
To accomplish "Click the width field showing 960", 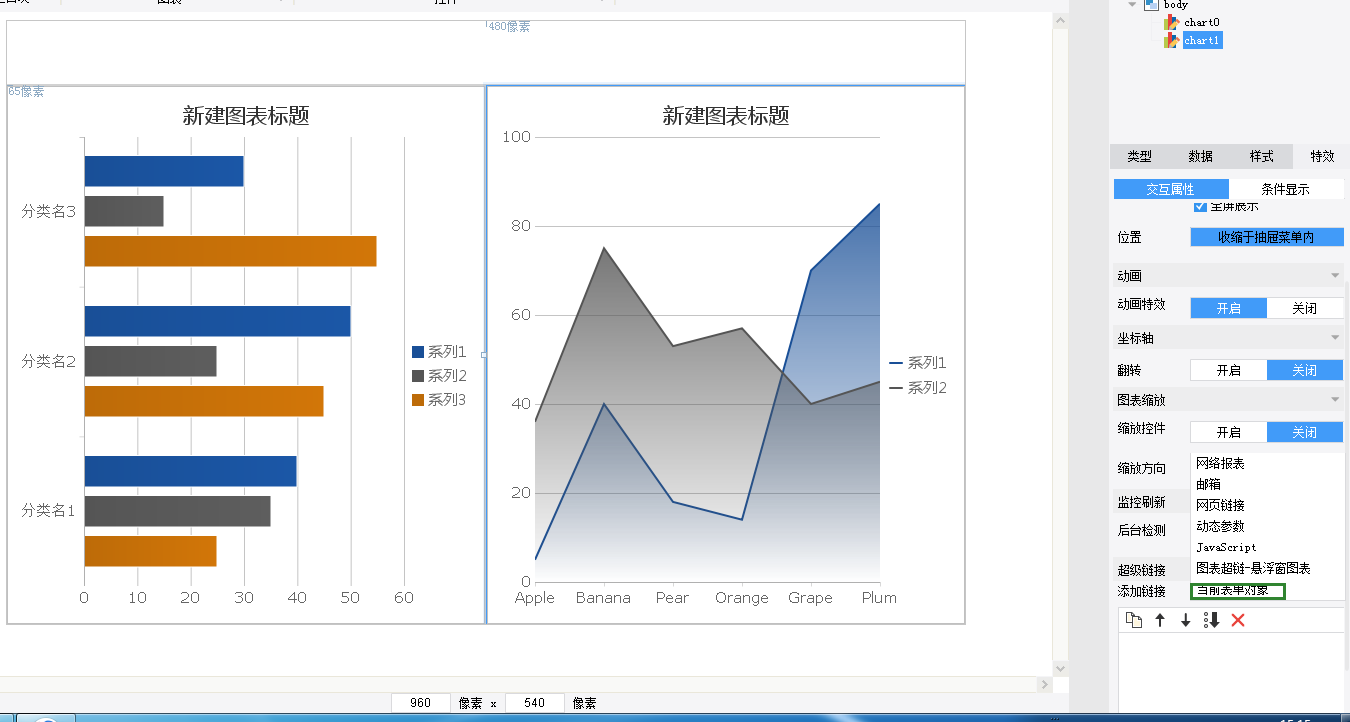I will pyautogui.click(x=421, y=703).
